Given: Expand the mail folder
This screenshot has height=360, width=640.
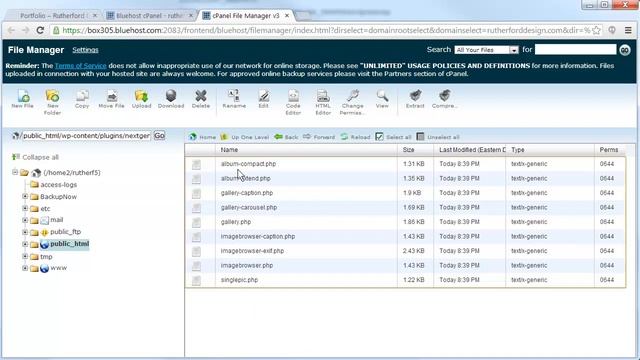Looking at the screenshot, I should pyautogui.click(x=25, y=220).
